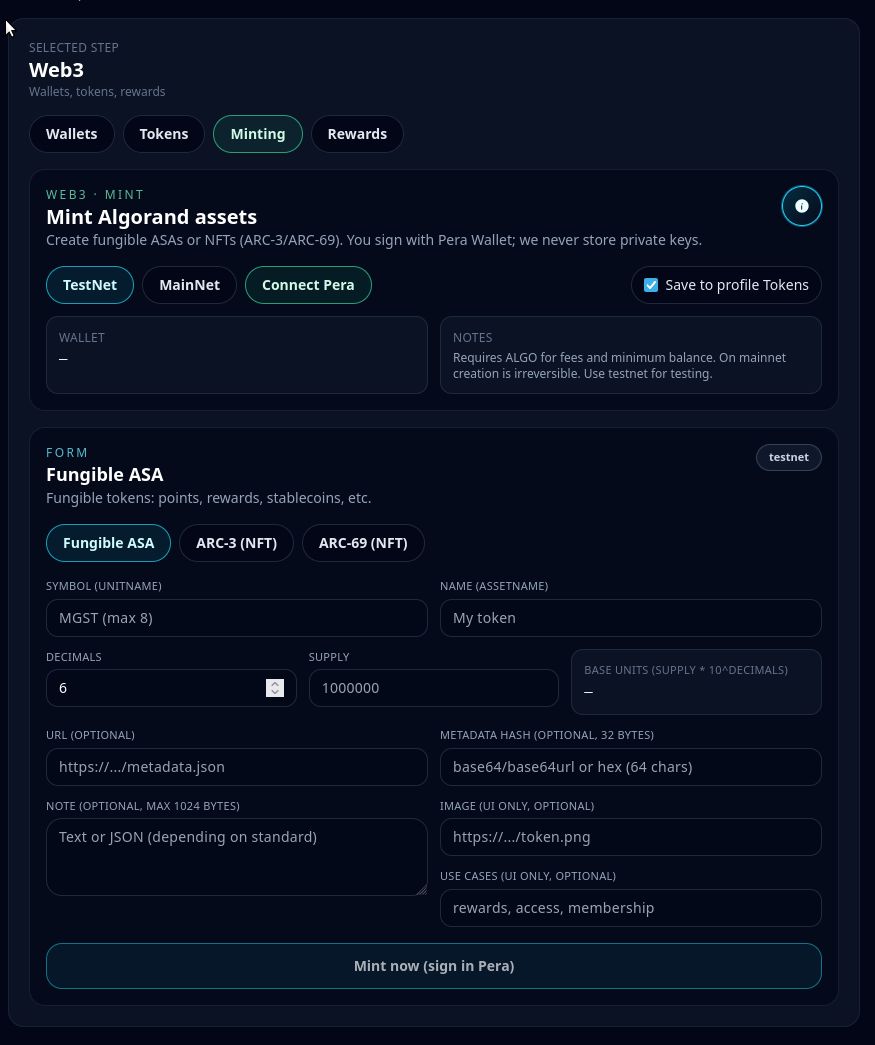Switch to the Tokens tab

[x=163, y=134]
